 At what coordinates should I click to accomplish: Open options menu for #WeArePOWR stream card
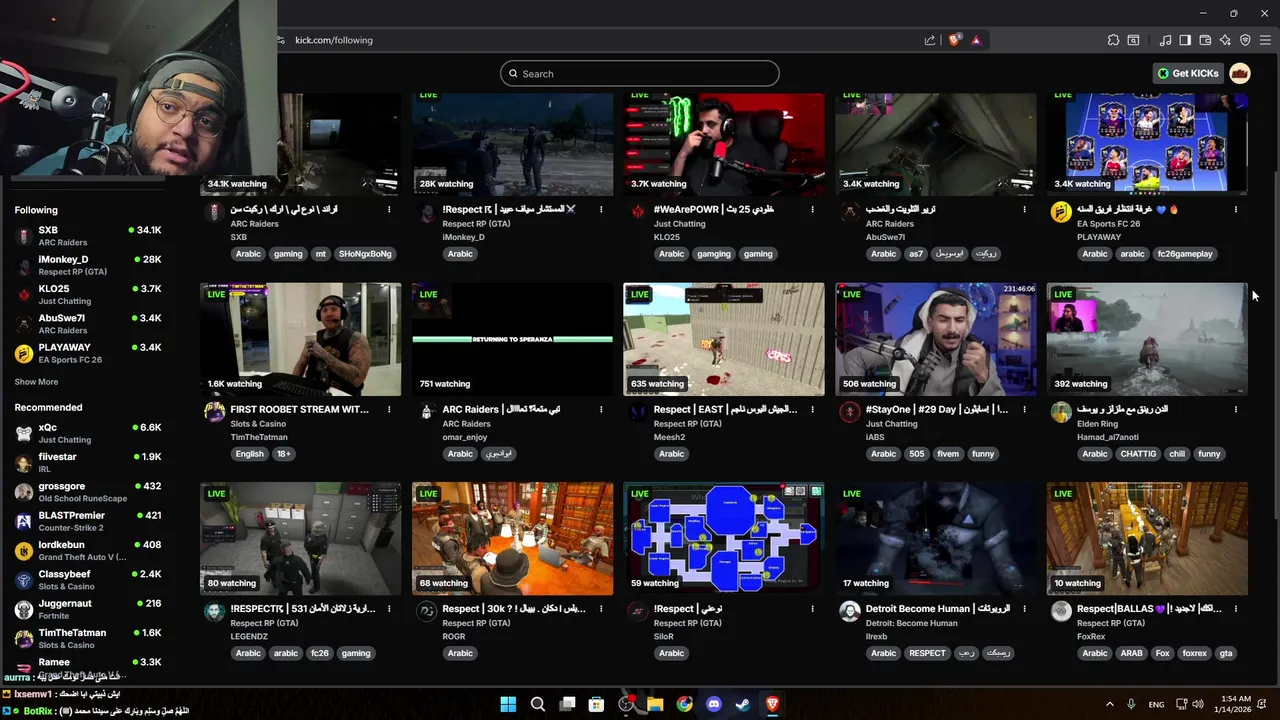[x=812, y=210]
